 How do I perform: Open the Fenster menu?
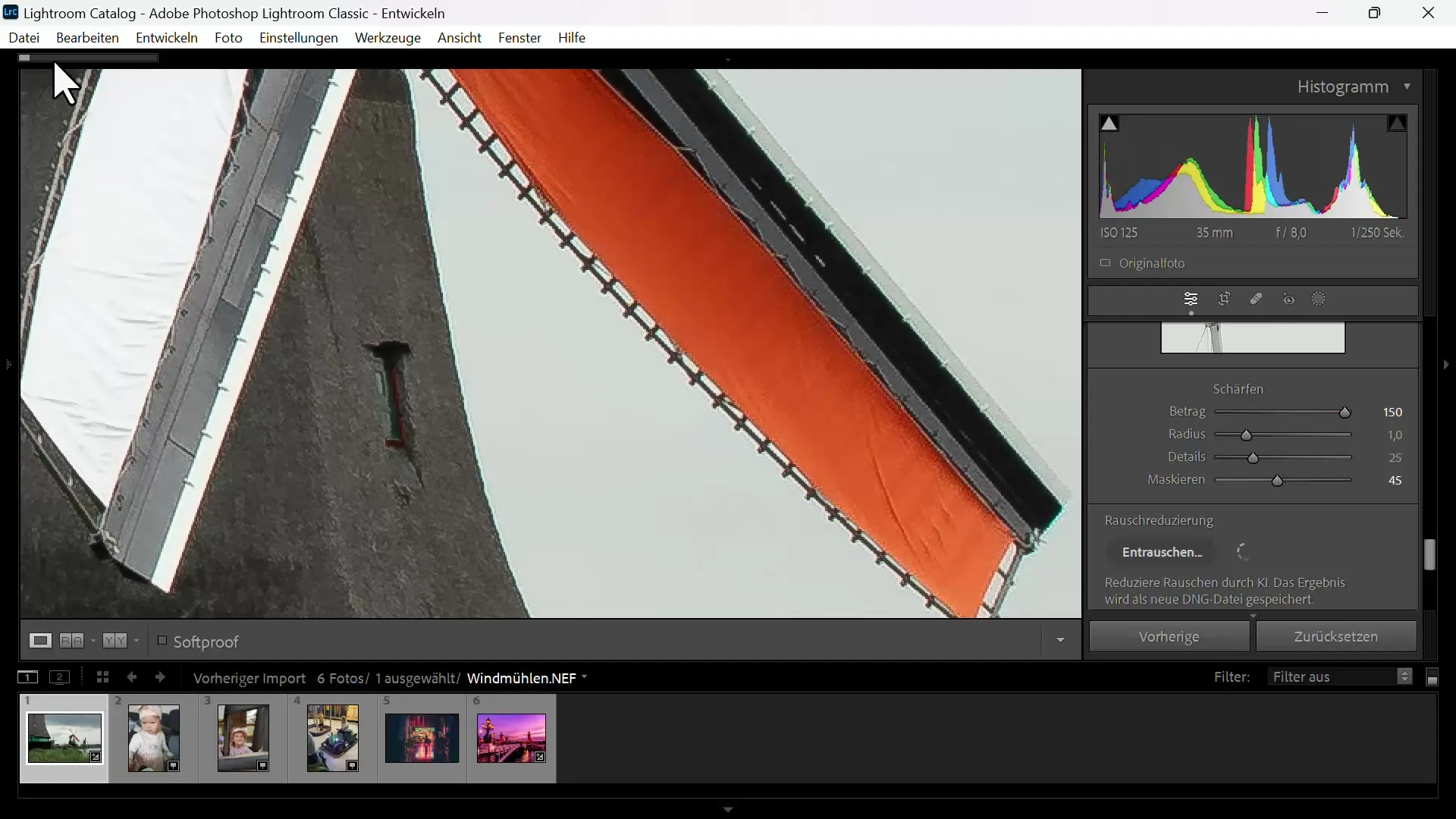(519, 38)
